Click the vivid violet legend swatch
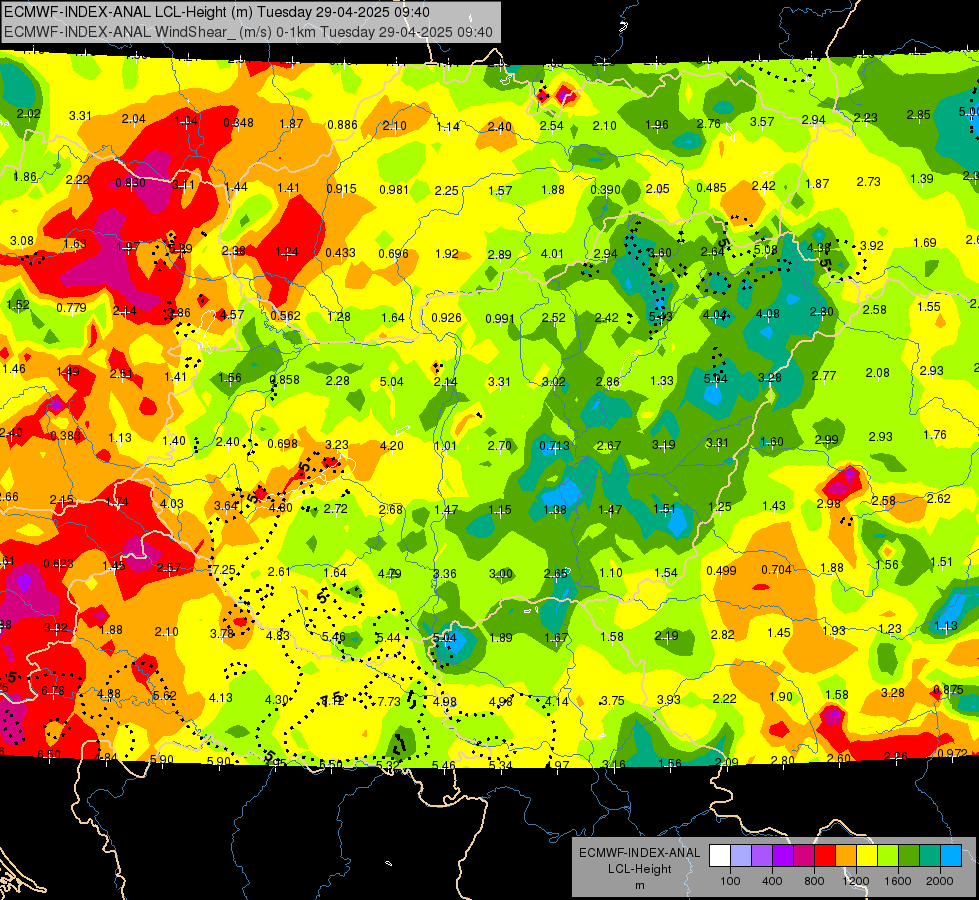The image size is (979, 900). pos(783,856)
